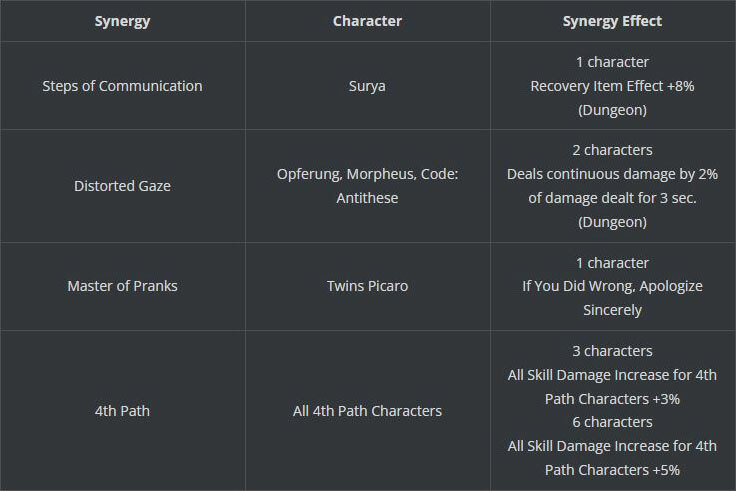Image resolution: width=736 pixels, height=491 pixels.
Task: Click the Path Characters +3% text
Action: point(613,399)
